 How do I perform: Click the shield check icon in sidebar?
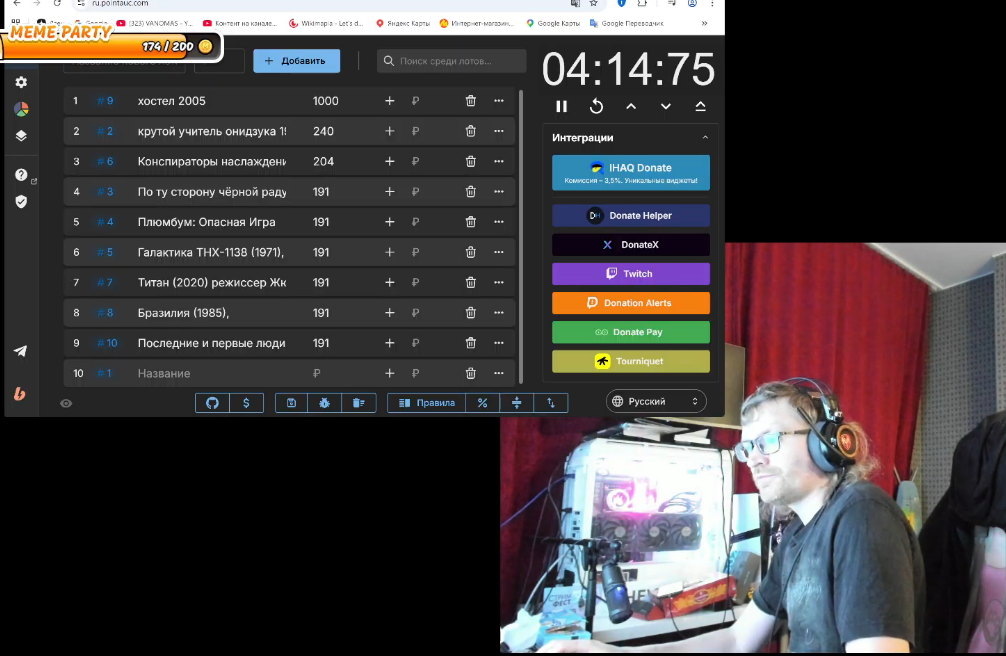tap(21, 202)
